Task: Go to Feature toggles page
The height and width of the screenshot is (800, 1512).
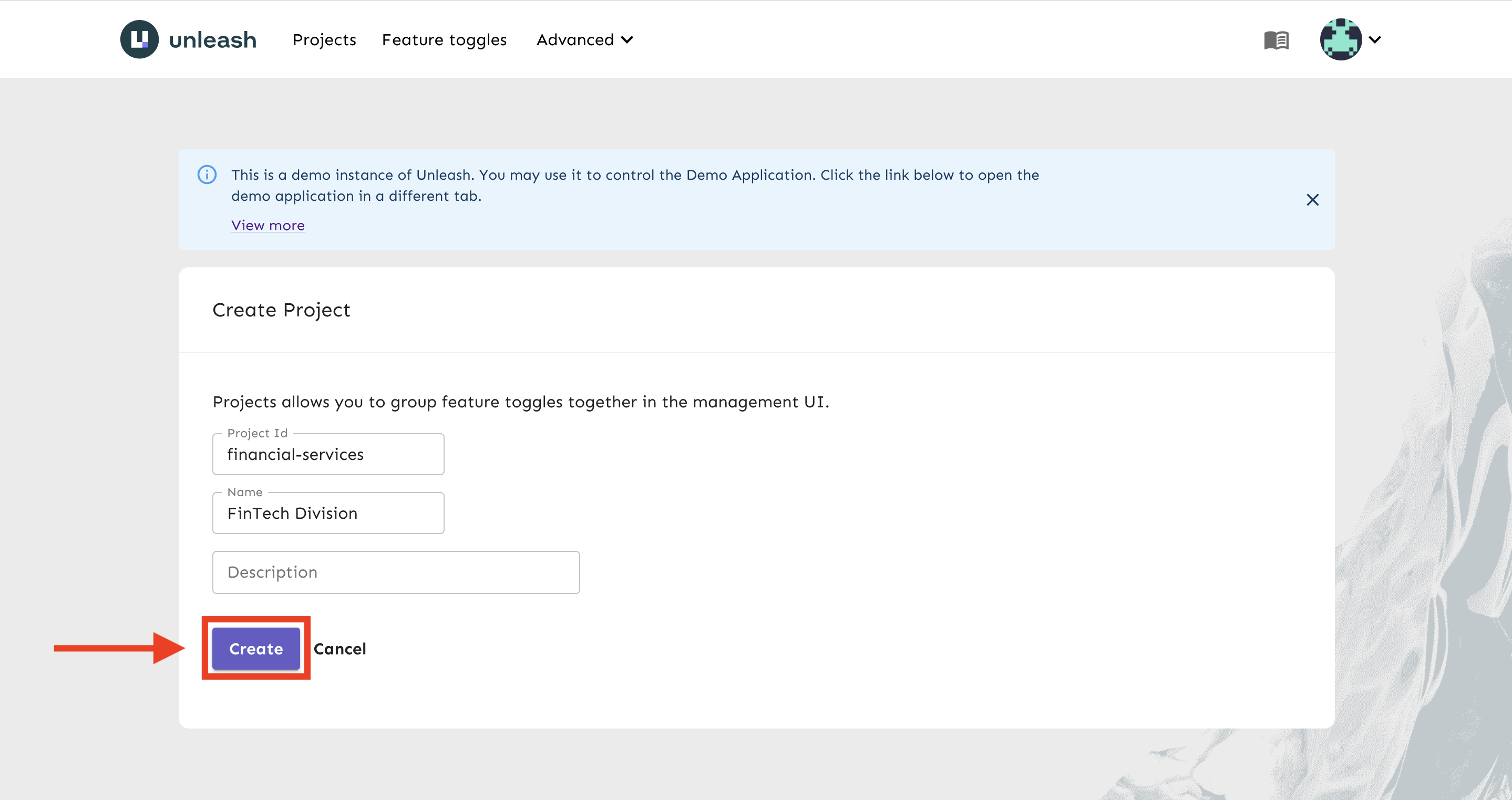Action: point(444,40)
